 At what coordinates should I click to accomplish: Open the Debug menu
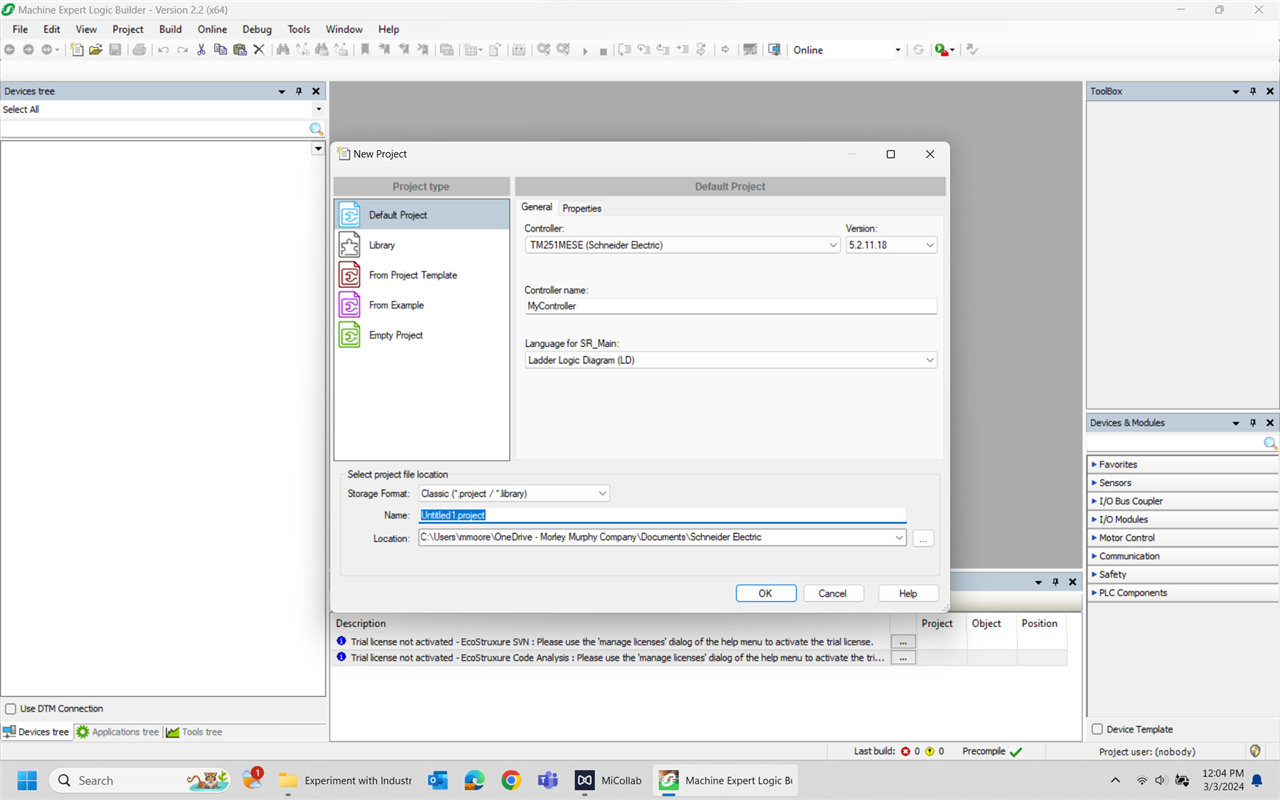point(257,29)
